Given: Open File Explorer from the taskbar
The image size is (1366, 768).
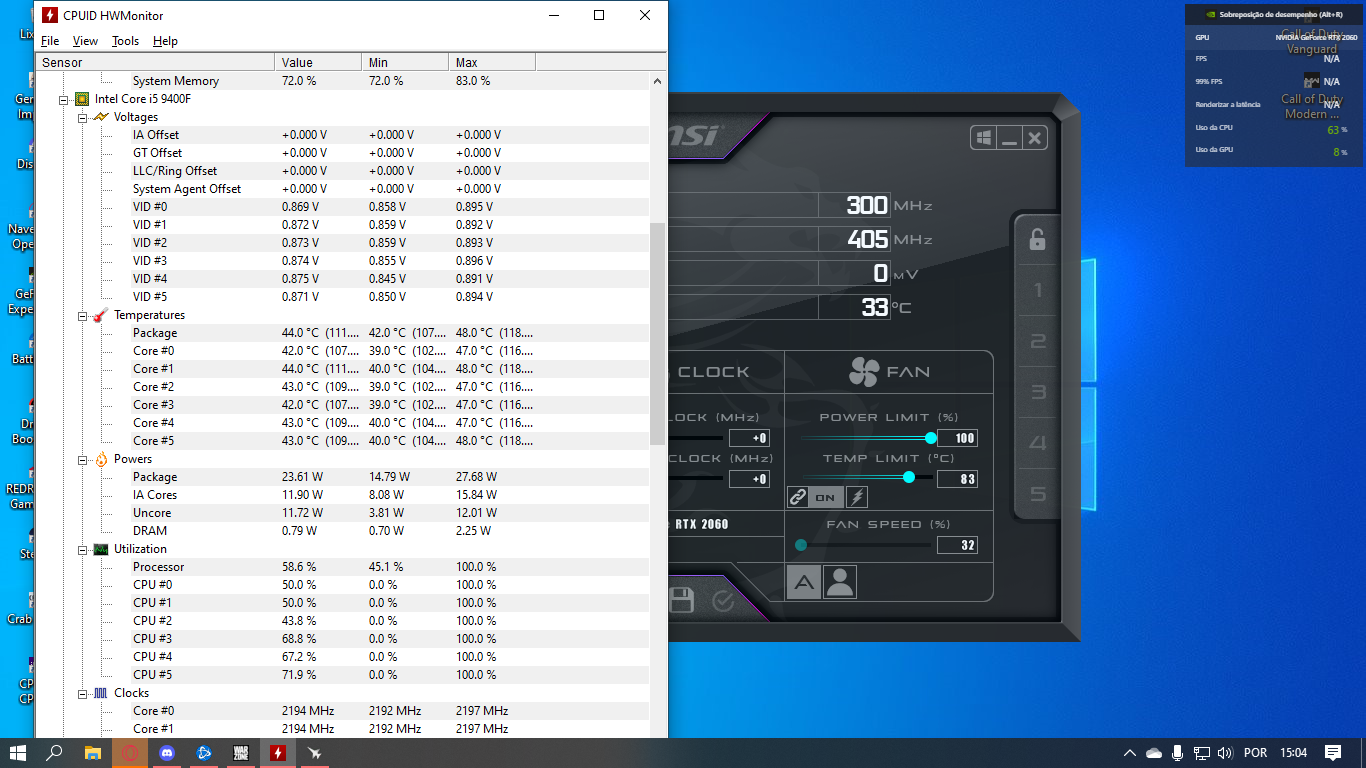Looking at the screenshot, I should click(x=92, y=753).
